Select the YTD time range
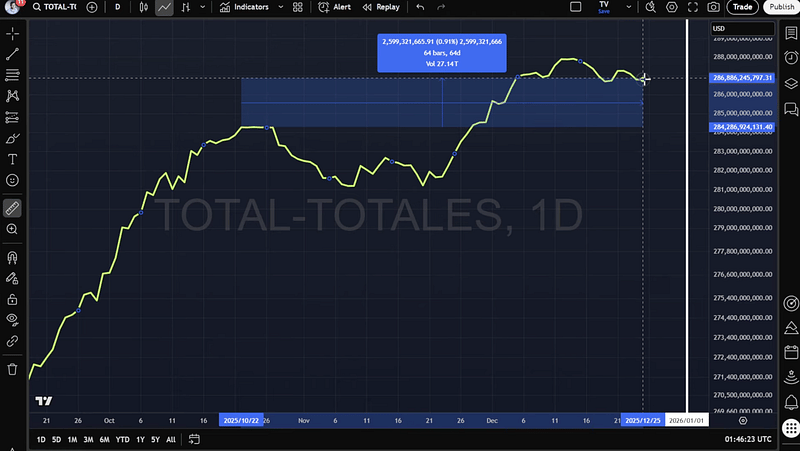The image size is (800, 451). 122,439
